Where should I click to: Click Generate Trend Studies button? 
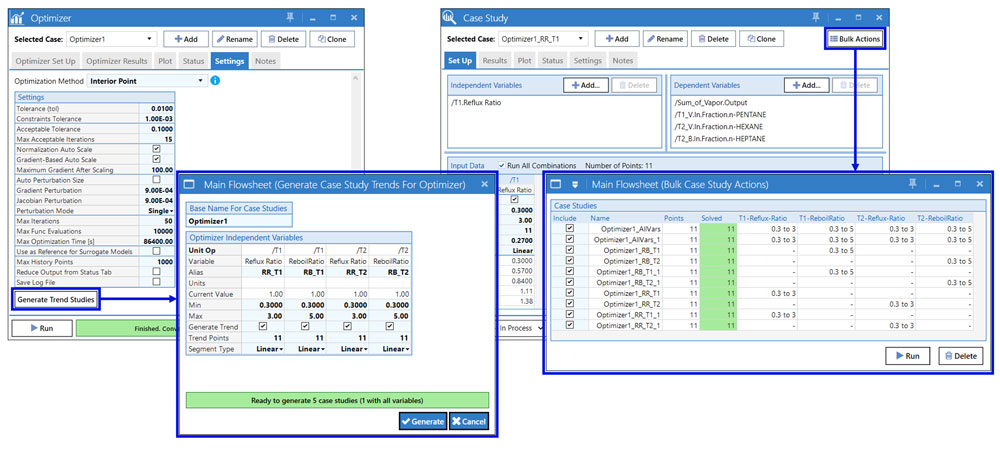55,299
